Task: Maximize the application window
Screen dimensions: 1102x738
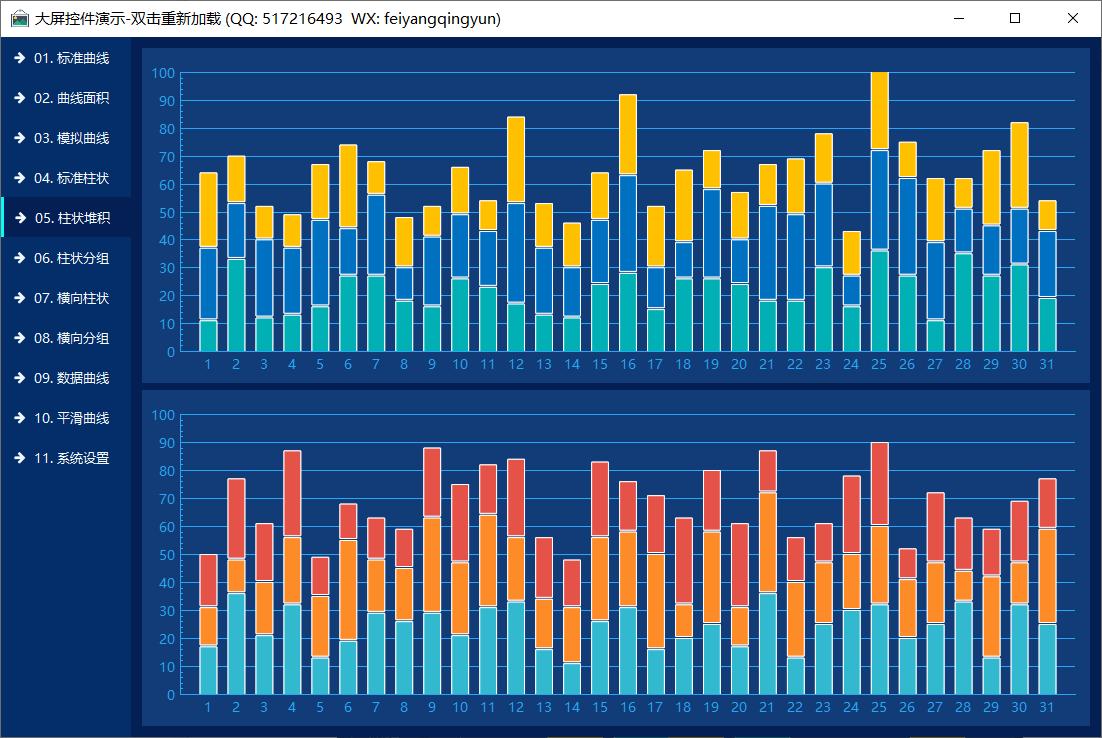Action: [1015, 18]
